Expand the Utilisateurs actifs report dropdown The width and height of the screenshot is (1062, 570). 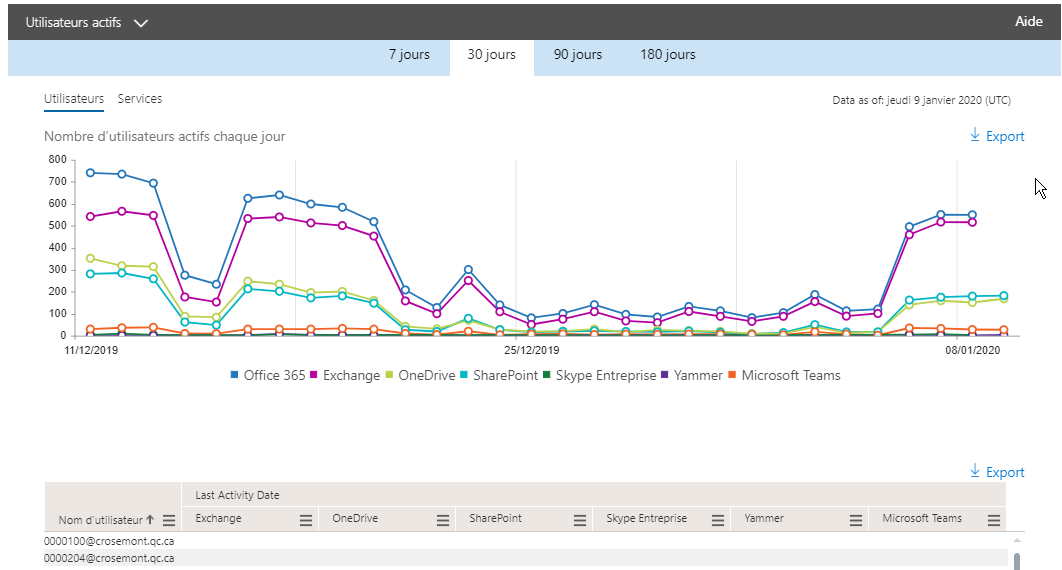tap(140, 23)
